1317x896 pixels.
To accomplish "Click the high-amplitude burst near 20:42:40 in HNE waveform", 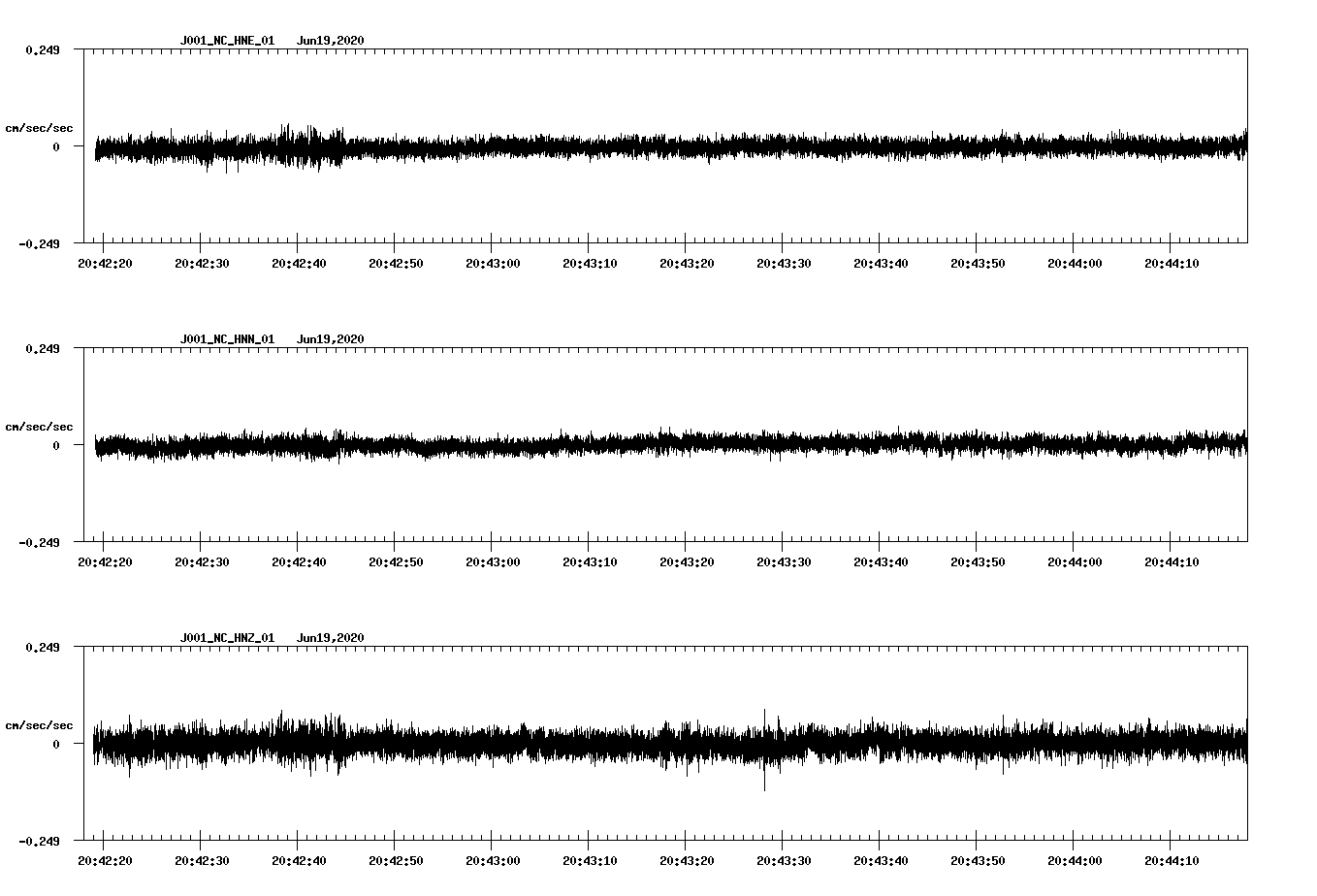I will point(308,147).
